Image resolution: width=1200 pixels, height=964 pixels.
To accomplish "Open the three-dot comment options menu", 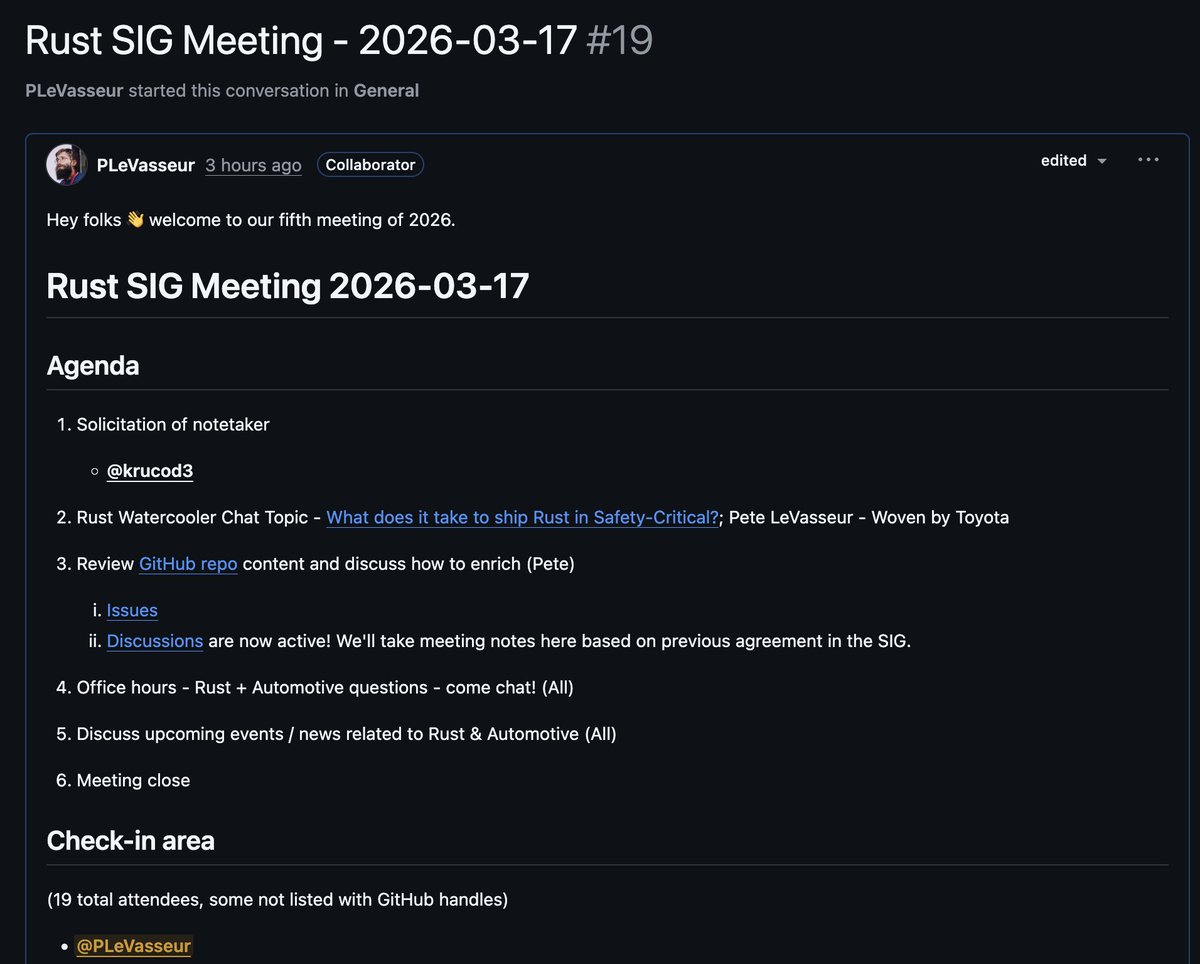I will (x=1148, y=160).
